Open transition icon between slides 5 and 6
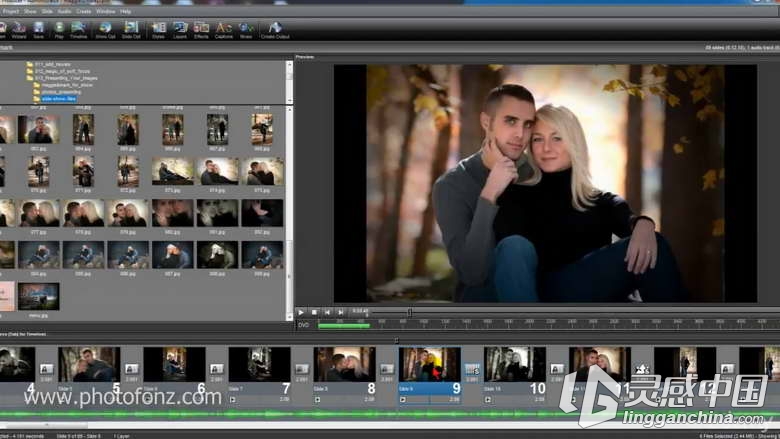780x439 pixels. click(x=131, y=369)
